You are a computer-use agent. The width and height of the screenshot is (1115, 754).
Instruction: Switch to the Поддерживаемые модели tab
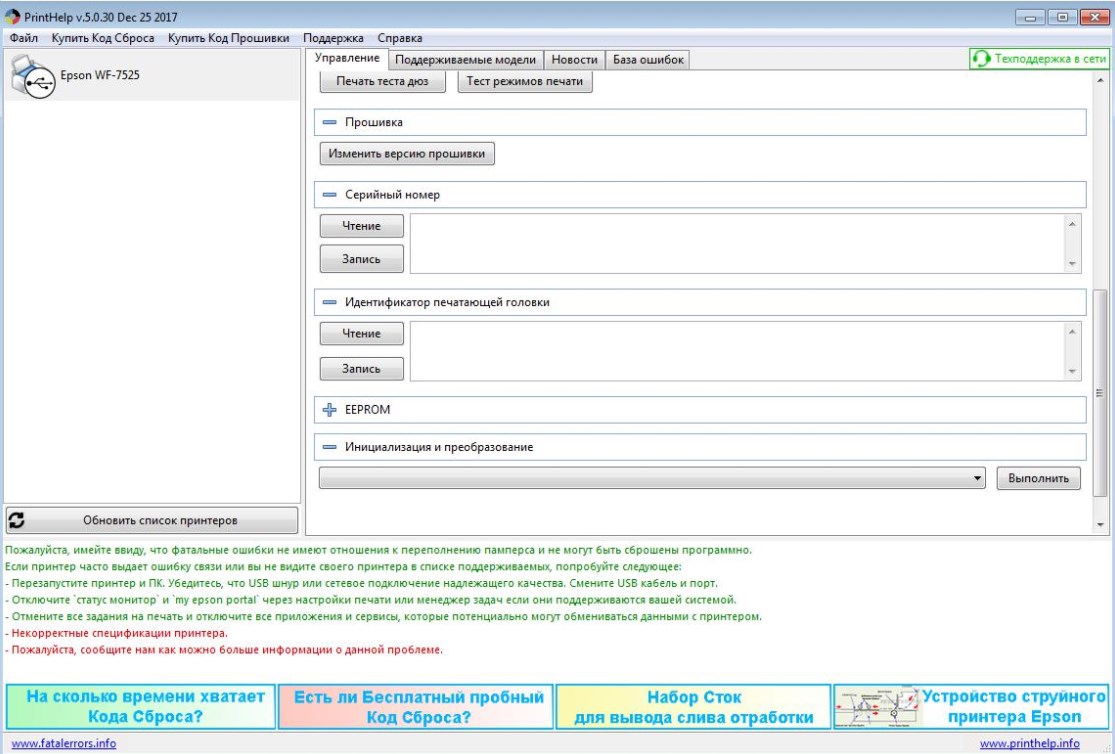click(465, 60)
